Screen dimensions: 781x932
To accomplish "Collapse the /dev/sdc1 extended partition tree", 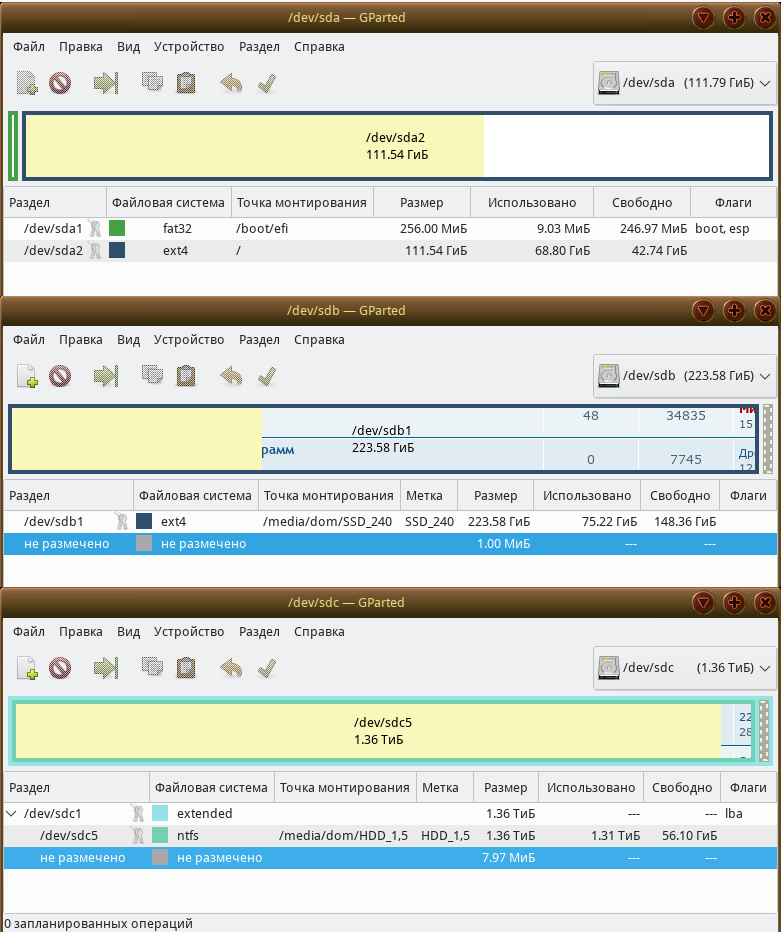I will [x=11, y=813].
